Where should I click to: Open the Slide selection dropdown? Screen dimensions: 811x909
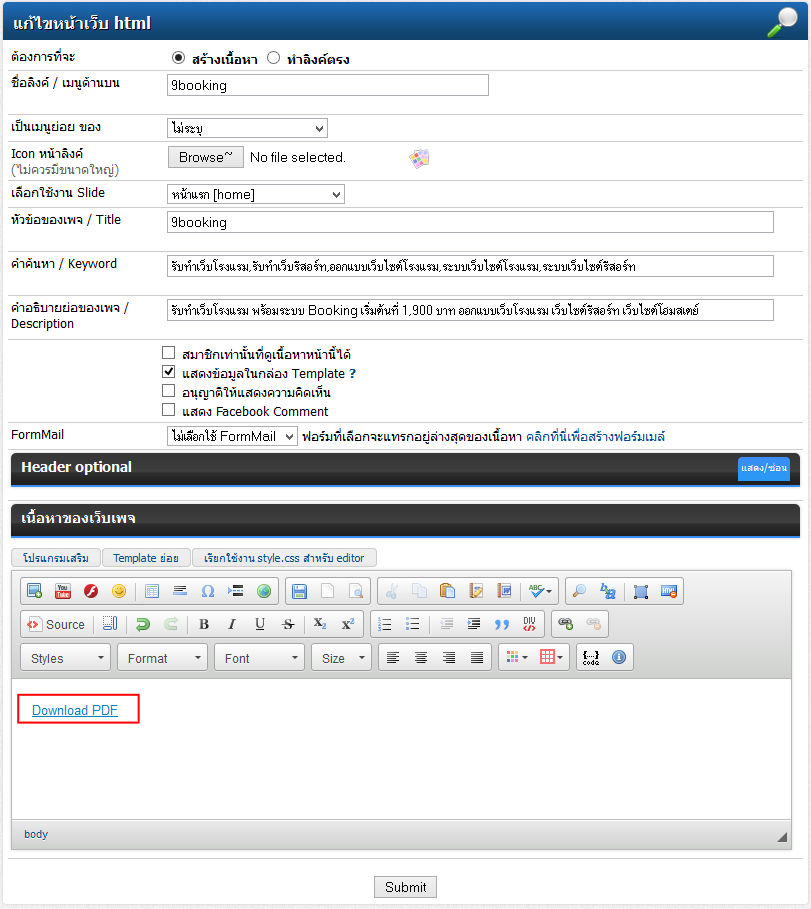[255, 194]
